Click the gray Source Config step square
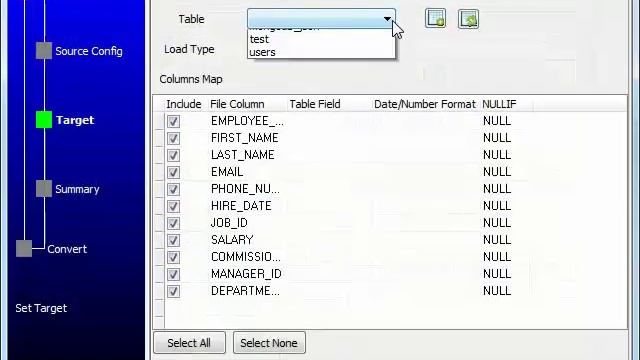Viewport: 640px width, 360px height. pos(44,51)
